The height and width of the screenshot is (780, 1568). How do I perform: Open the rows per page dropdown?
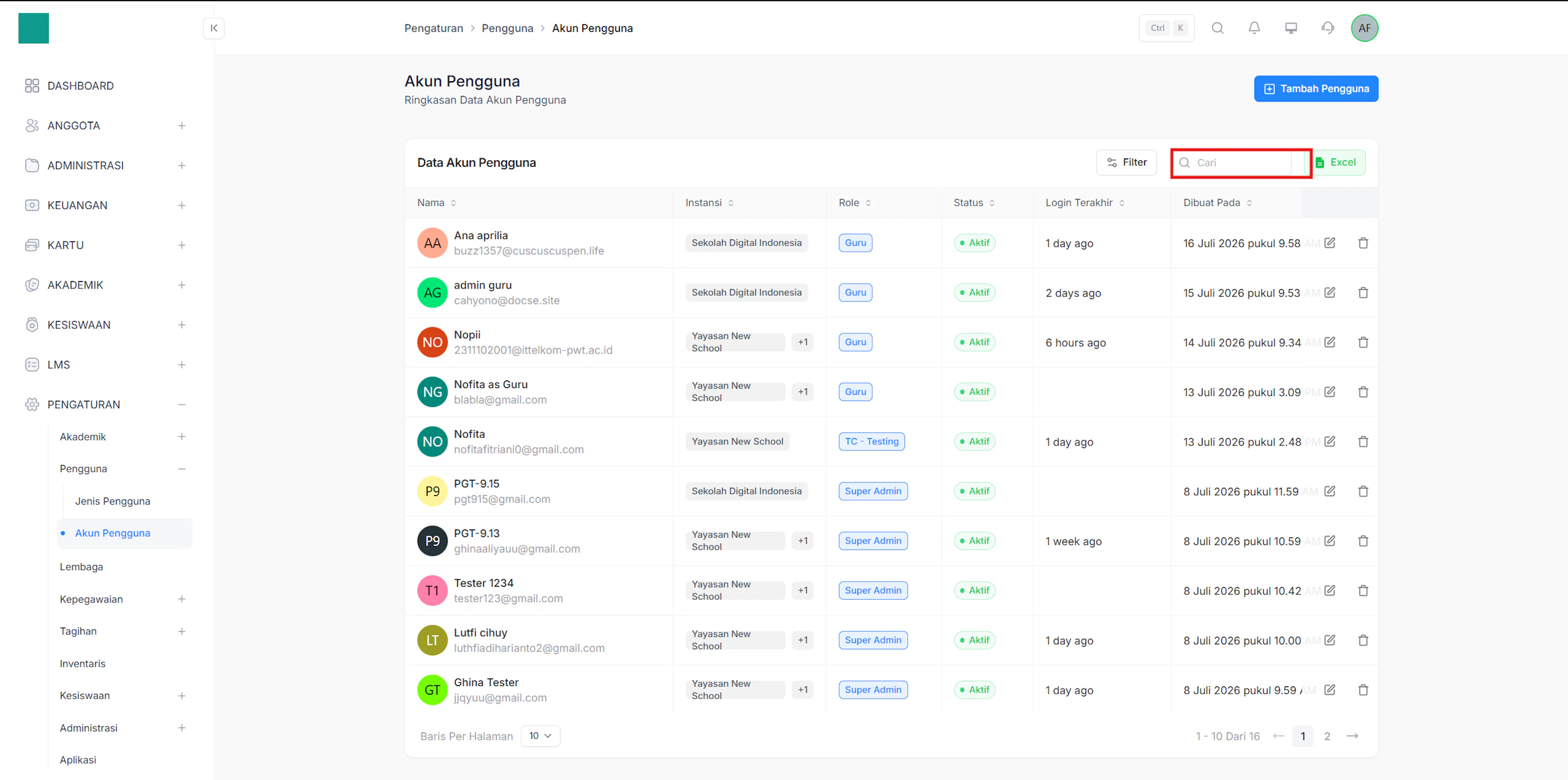(x=541, y=735)
